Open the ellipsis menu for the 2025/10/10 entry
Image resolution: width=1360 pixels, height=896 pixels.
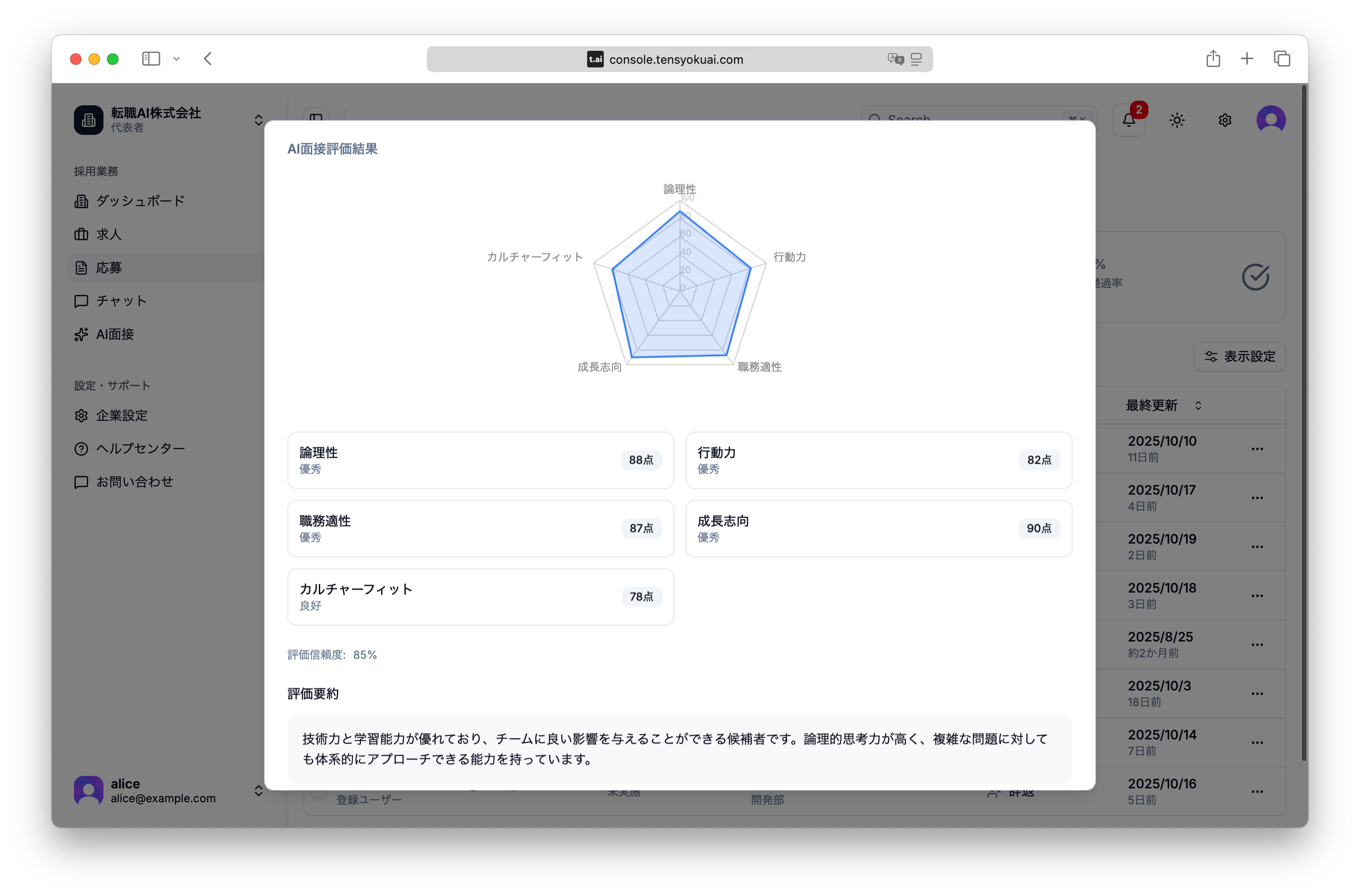point(1257,448)
